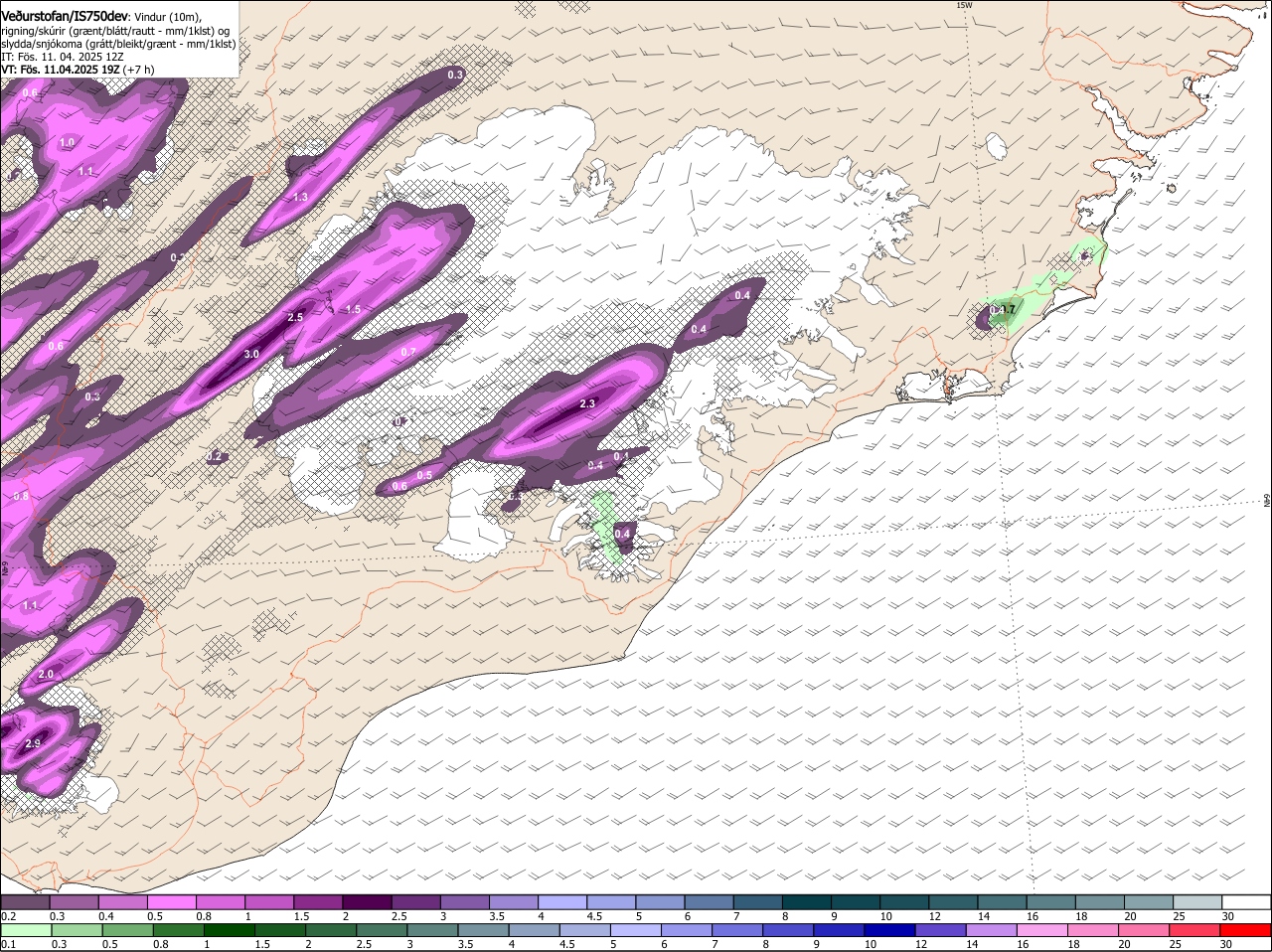Image resolution: width=1272 pixels, height=952 pixels.
Task: Select the lavender 4–4.5 swatch in purple row
Action: (564, 901)
